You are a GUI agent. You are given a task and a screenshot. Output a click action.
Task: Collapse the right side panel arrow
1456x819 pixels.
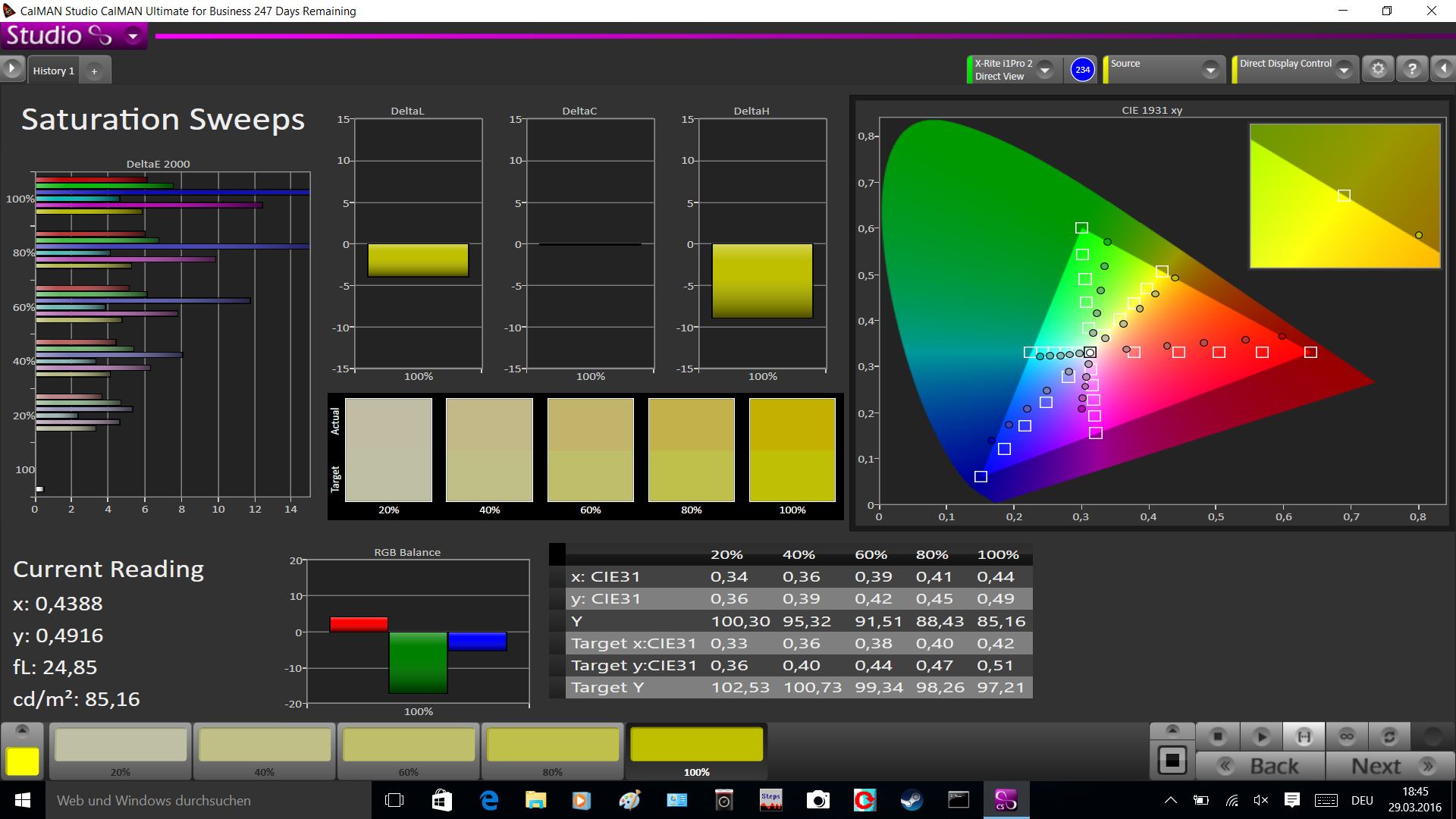coord(1443,69)
